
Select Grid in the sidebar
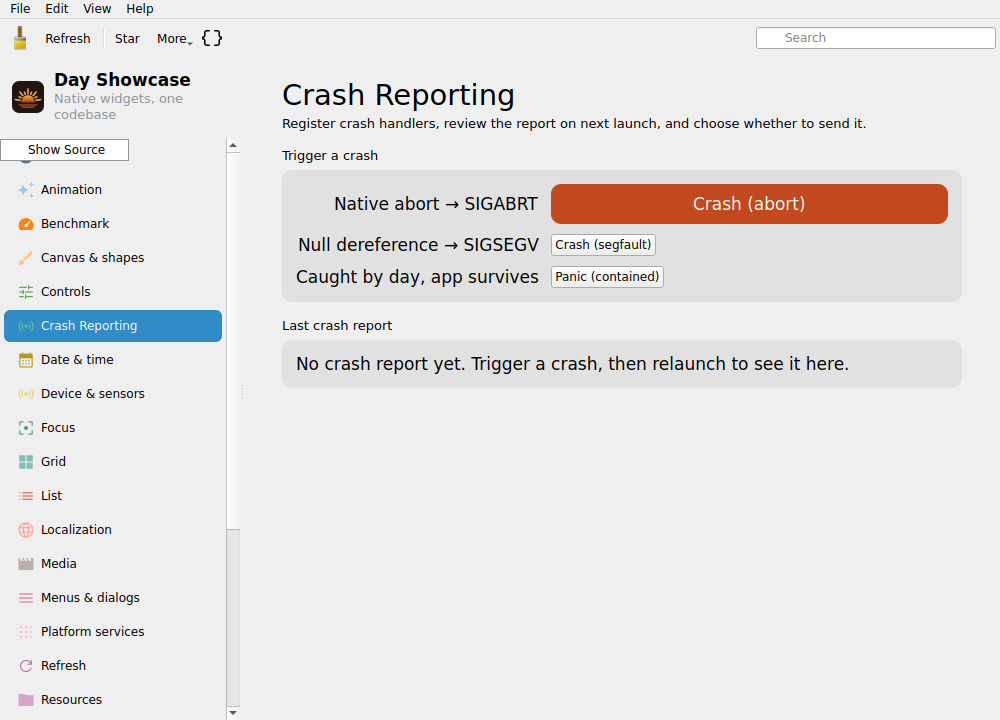point(113,462)
